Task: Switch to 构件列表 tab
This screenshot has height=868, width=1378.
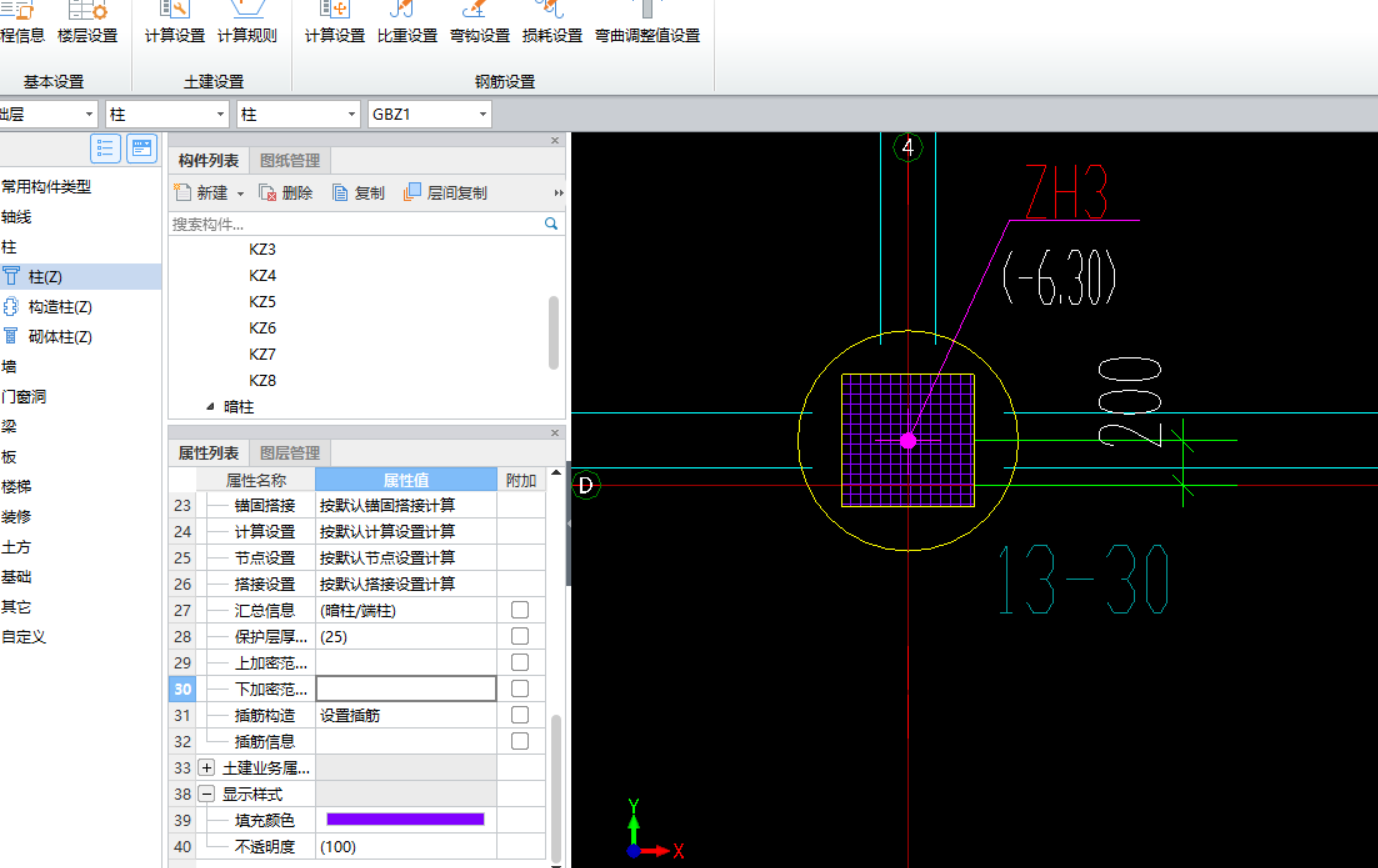Action: tap(209, 160)
